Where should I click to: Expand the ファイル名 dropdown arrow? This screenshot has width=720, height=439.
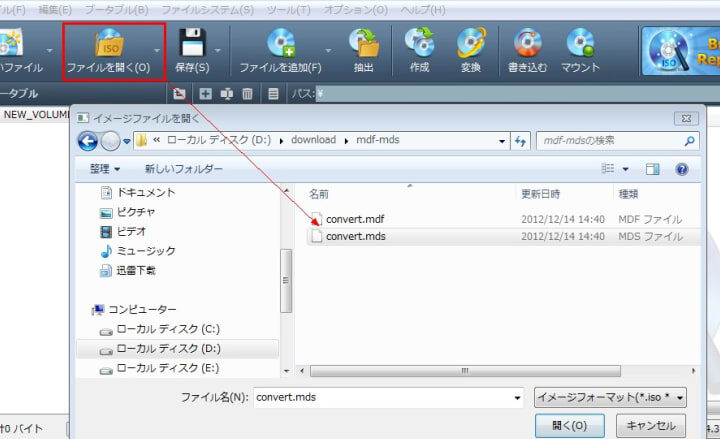[x=518, y=398]
